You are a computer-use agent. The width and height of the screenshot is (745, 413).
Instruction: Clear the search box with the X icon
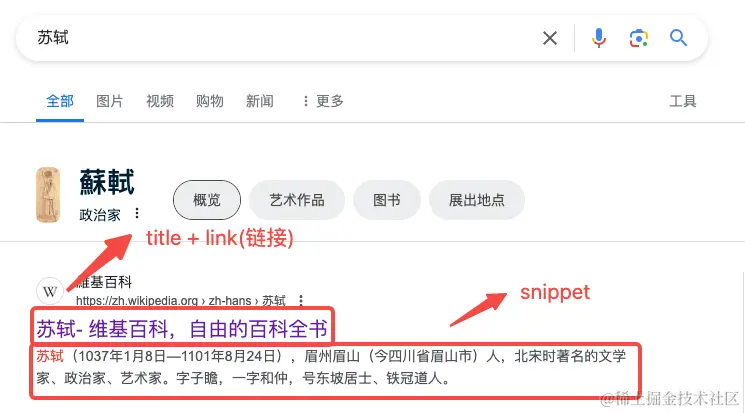550,38
